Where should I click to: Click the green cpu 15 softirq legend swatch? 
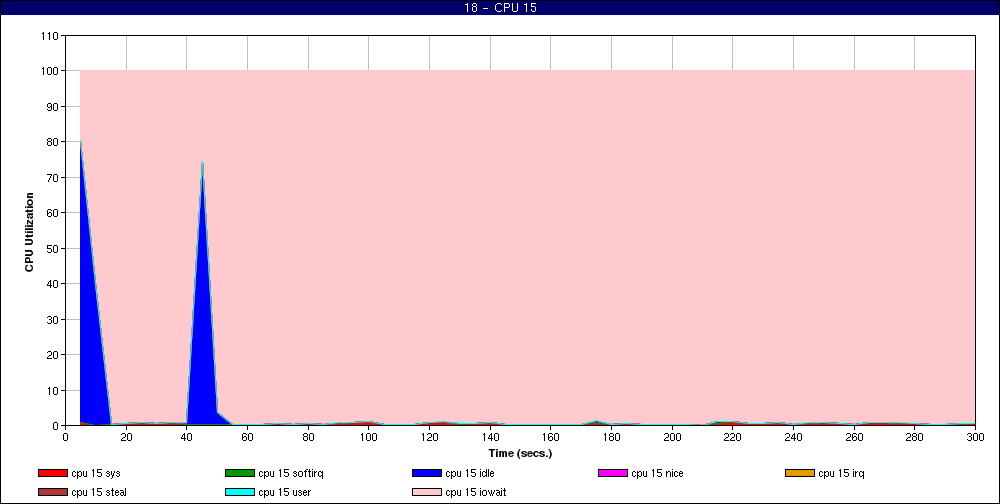click(x=240, y=473)
